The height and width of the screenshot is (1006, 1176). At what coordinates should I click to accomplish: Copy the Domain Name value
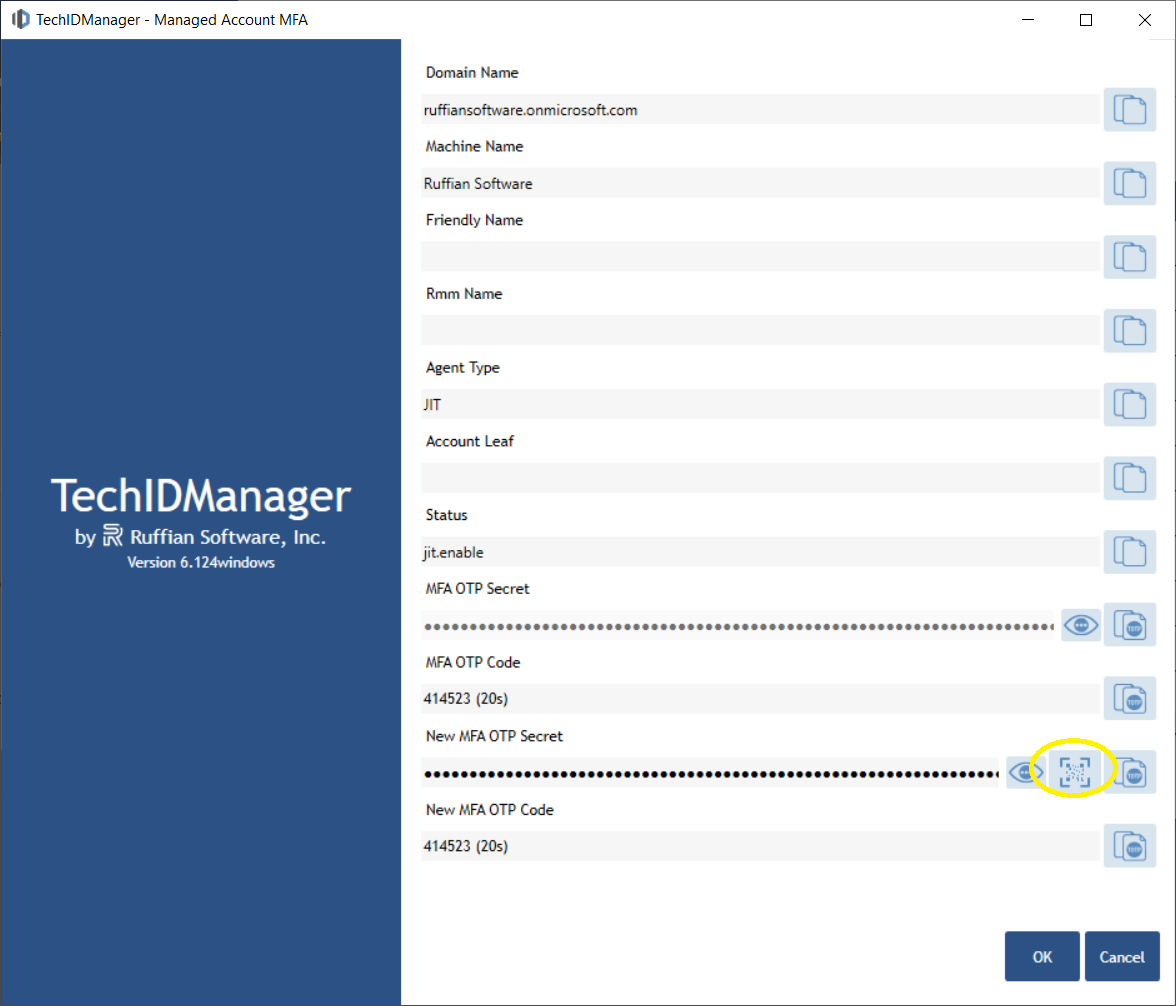[1129, 110]
